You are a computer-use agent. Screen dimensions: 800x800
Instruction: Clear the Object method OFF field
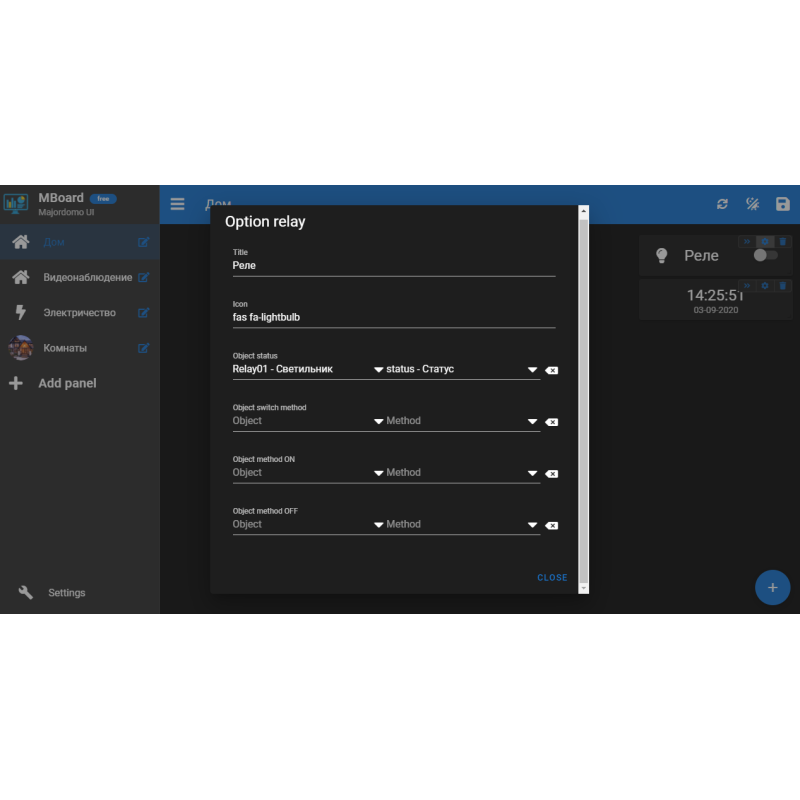click(x=552, y=525)
